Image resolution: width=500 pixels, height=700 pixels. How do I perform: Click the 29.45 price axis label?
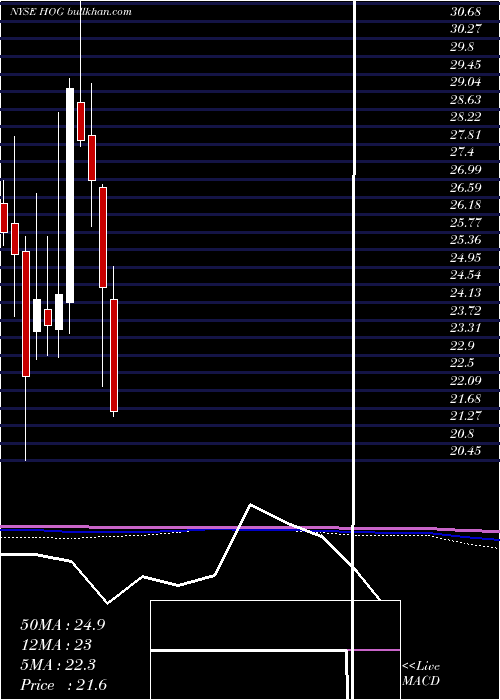(466, 65)
